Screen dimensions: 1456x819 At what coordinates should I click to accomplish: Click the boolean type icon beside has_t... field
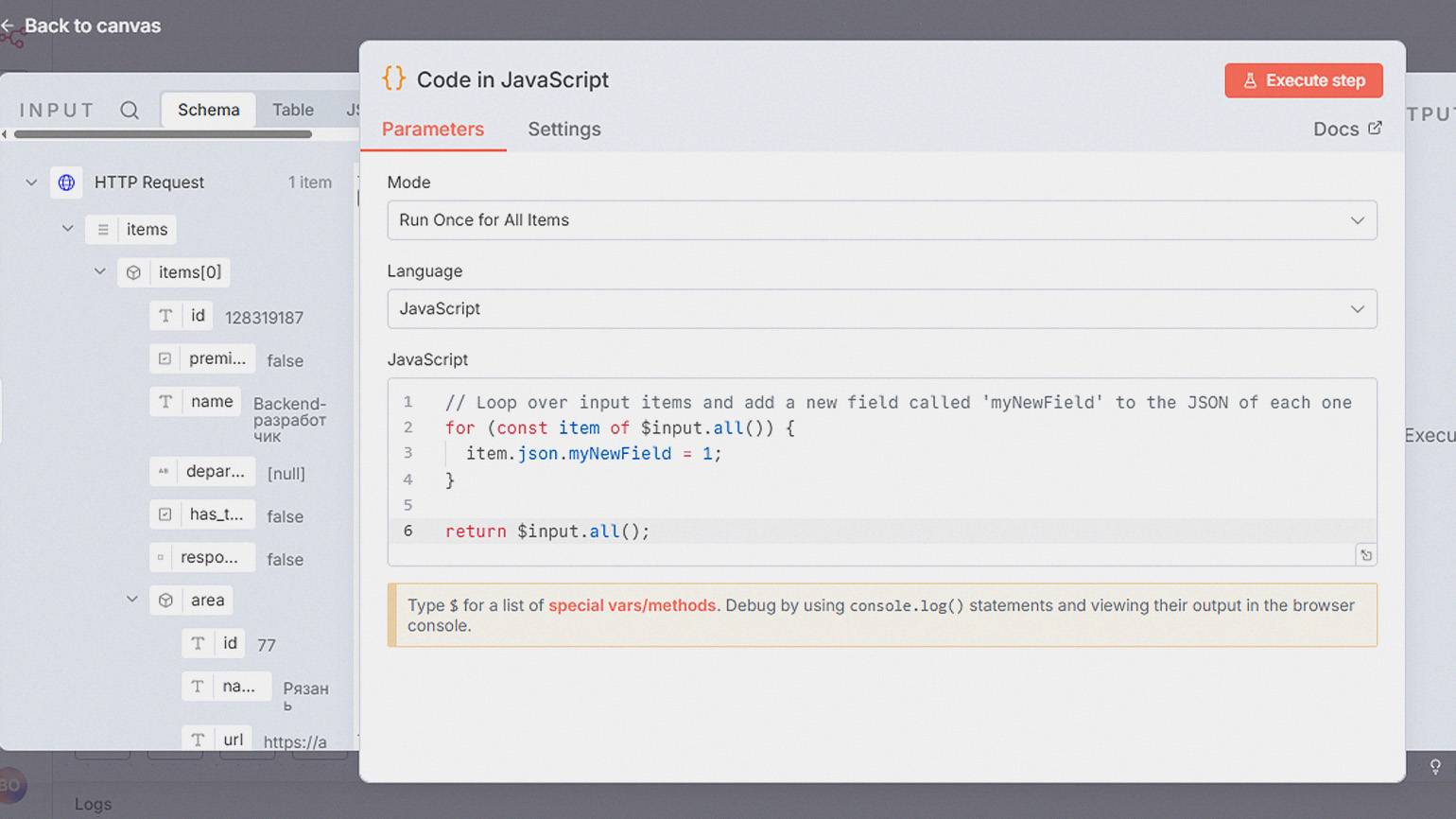pos(165,514)
